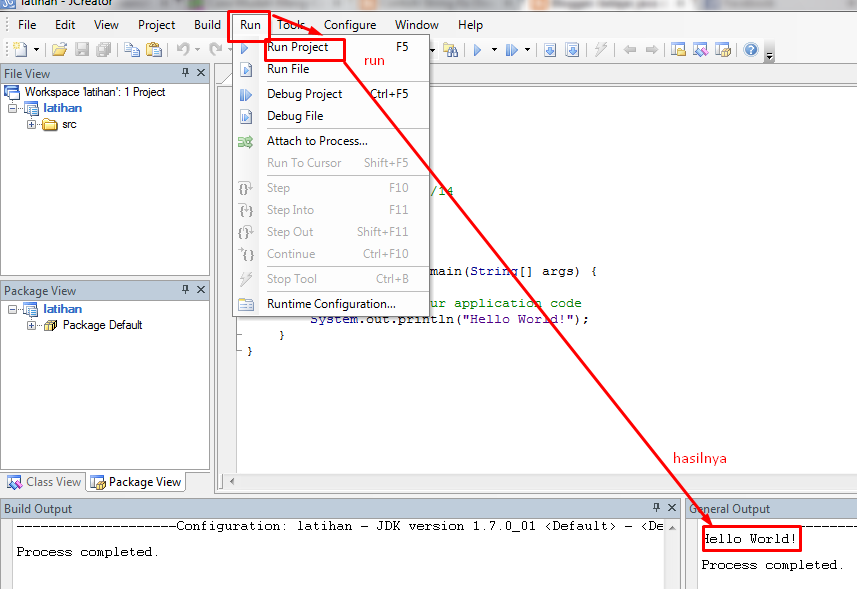Image resolution: width=857 pixels, height=589 pixels.
Task: Expand Package Default in Package View
Action: (32, 325)
